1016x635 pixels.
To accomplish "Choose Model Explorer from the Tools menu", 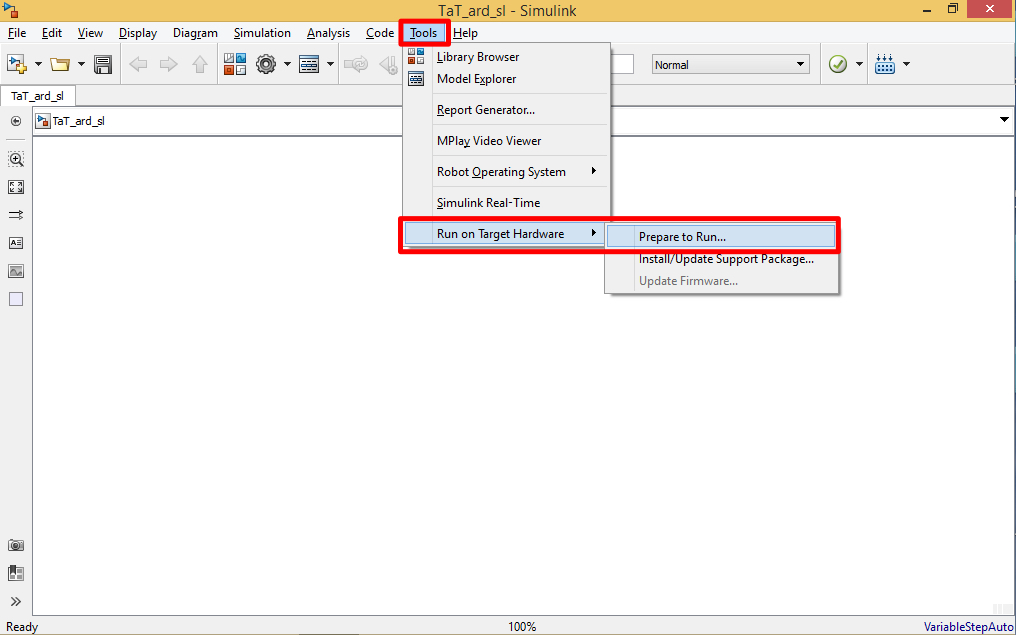I will coord(507,79).
